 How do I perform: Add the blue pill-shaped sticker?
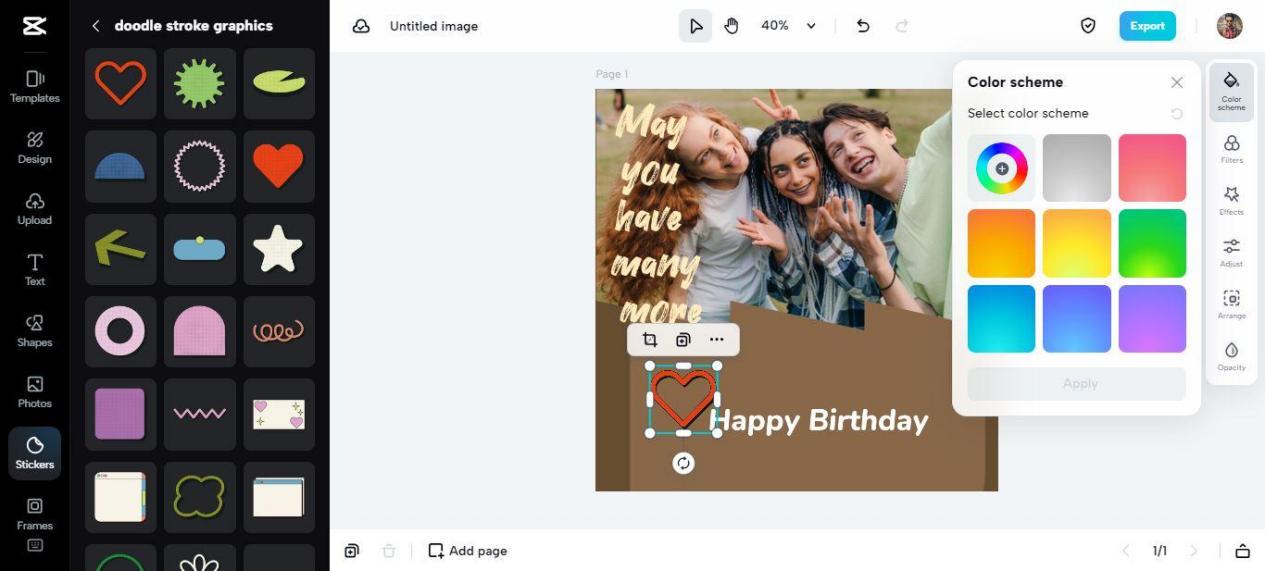[x=200, y=249]
